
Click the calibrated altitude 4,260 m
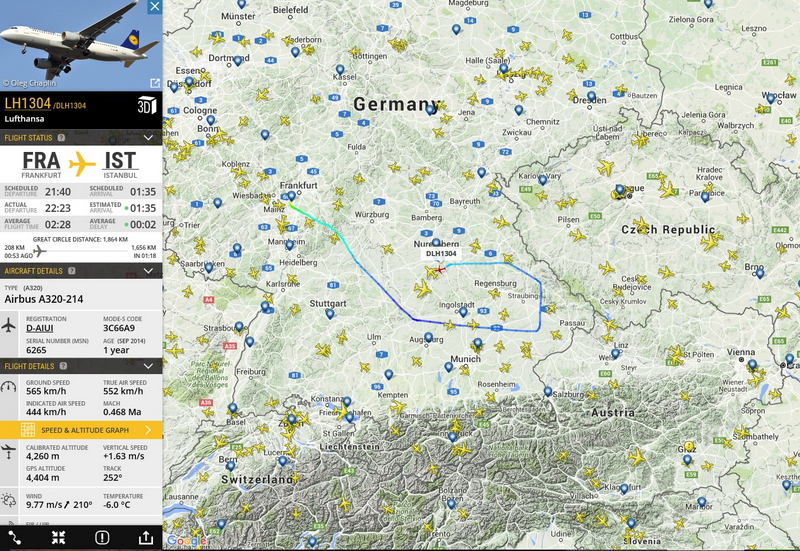pos(42,456)
